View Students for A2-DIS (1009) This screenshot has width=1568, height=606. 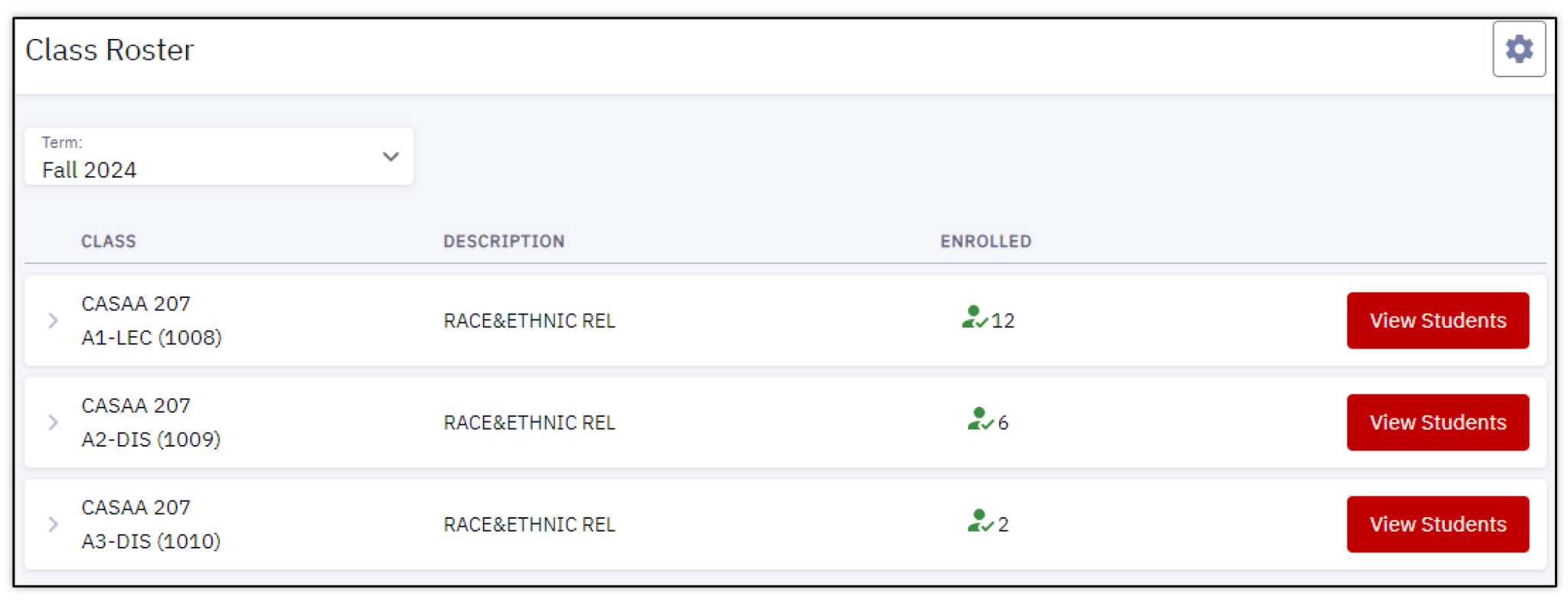1438,422
